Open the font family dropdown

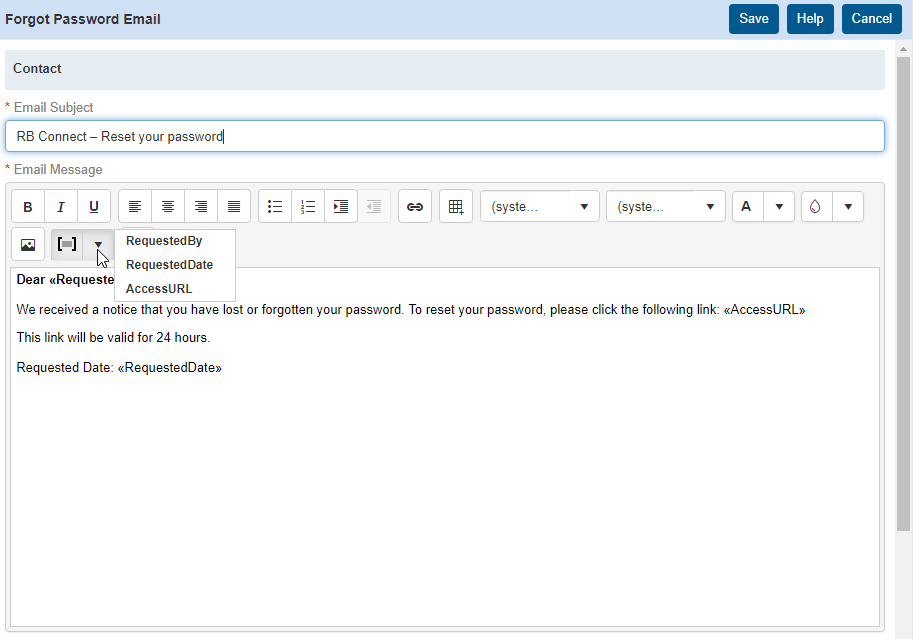(x=540, y=206)
